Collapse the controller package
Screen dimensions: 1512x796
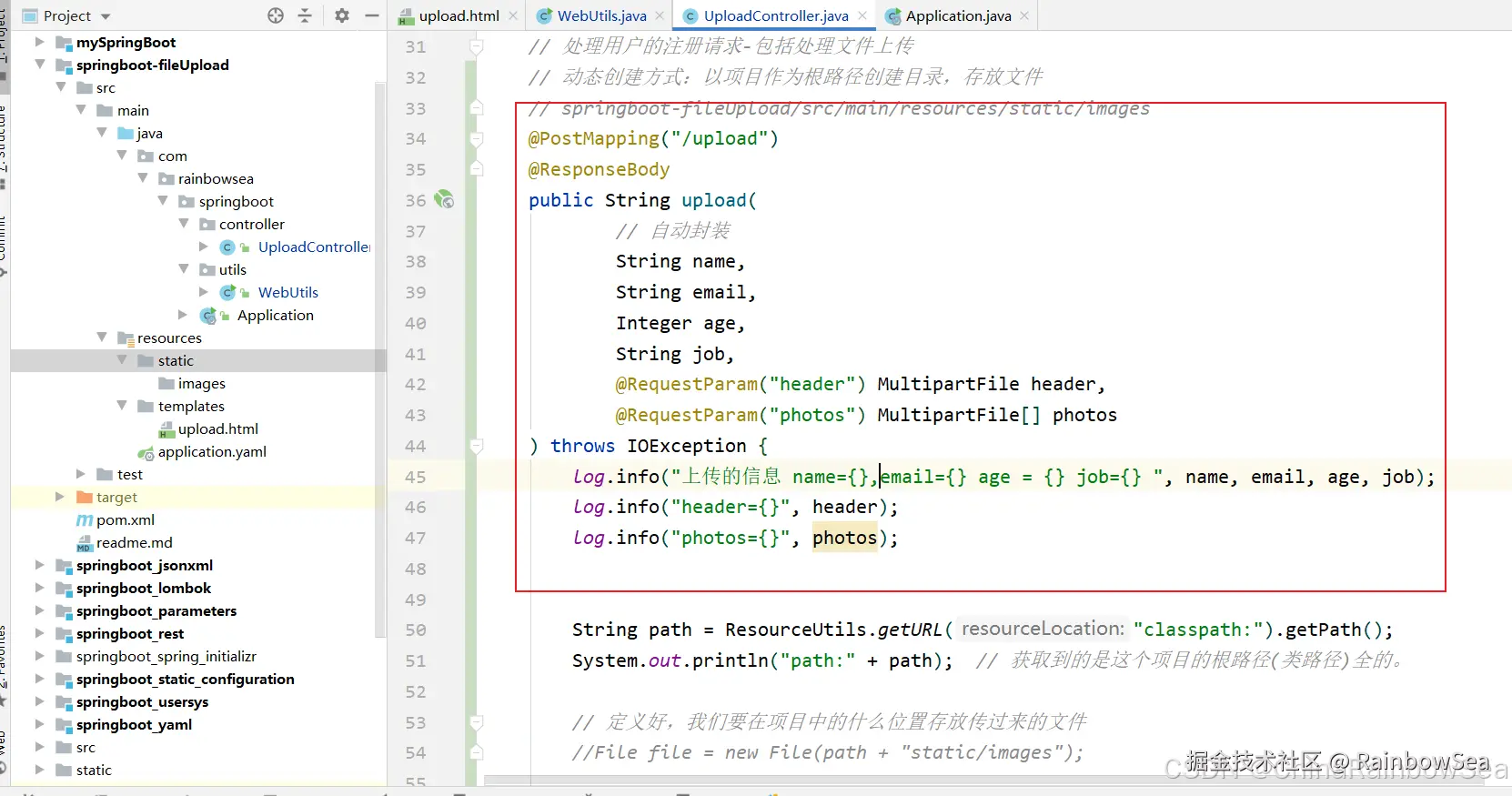coord(184,224)
